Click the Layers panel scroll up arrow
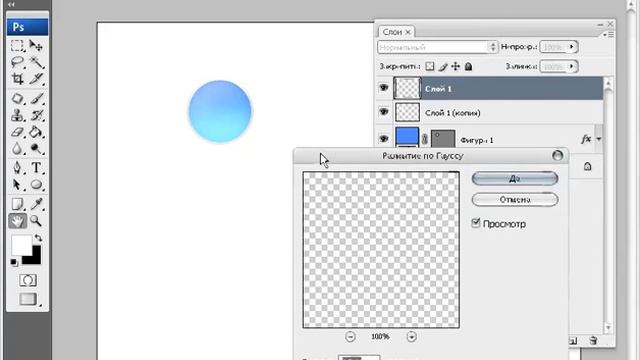The width and height of the screenshot is (640, 360). 608,84
